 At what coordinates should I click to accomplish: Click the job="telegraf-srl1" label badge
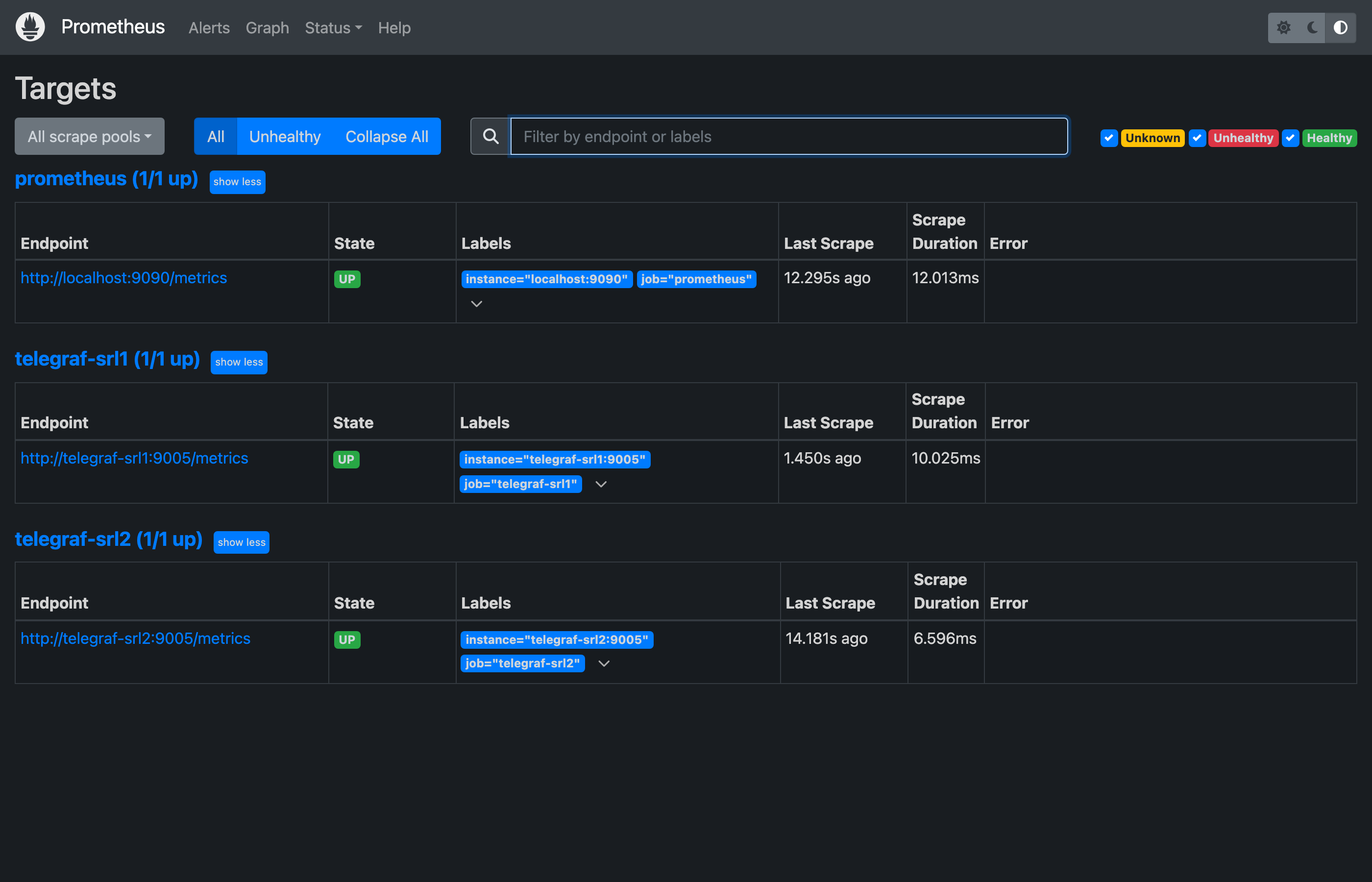[520, 484]
